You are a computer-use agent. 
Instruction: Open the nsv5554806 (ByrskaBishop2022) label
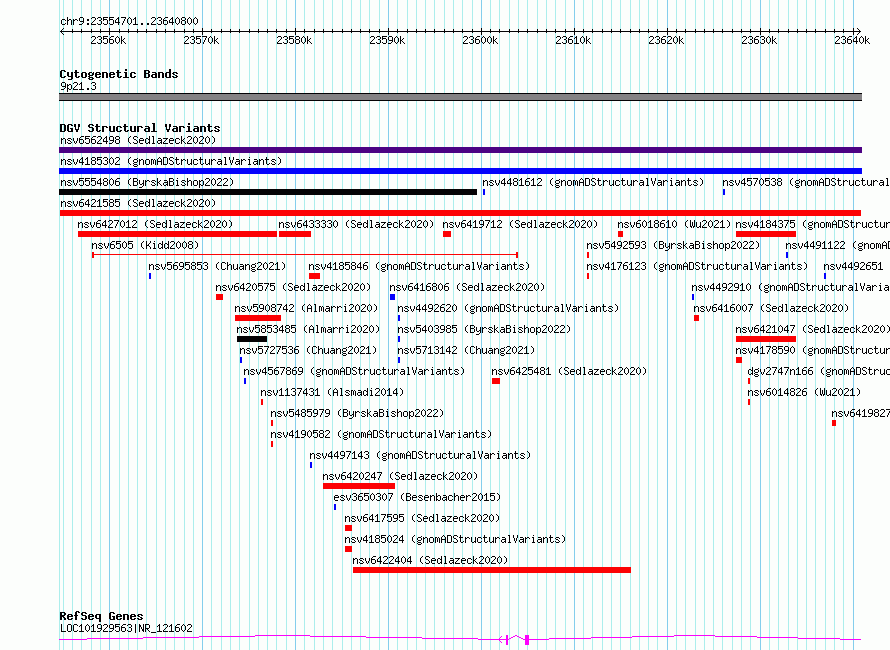(147, 182)
